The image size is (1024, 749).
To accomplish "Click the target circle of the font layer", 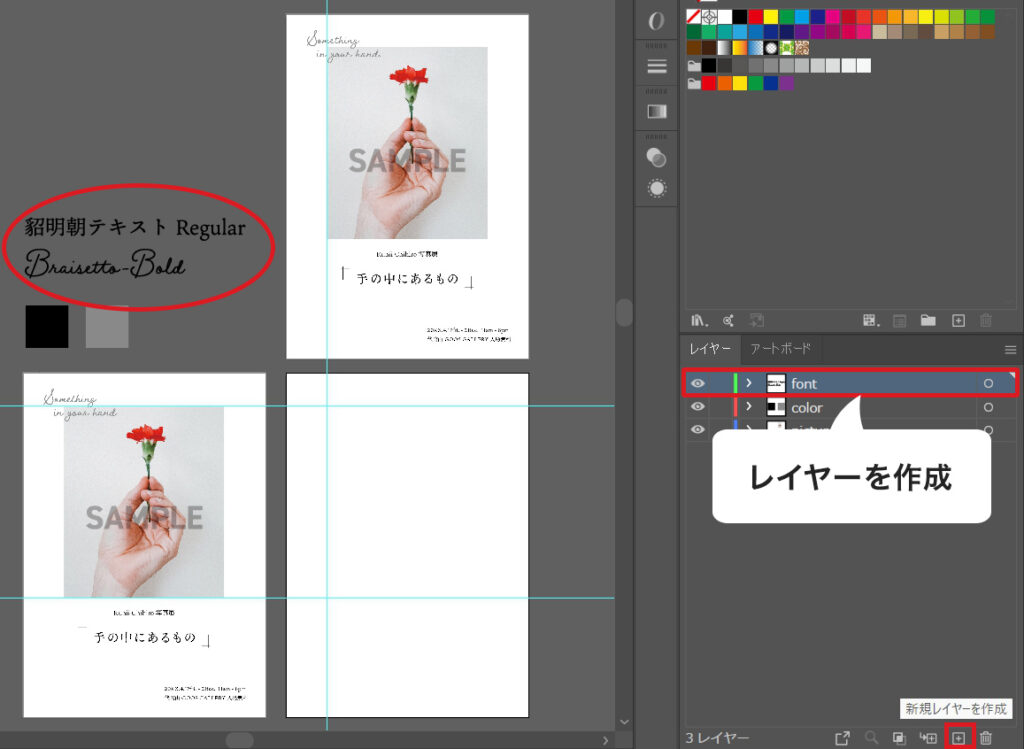I will 988,383.
